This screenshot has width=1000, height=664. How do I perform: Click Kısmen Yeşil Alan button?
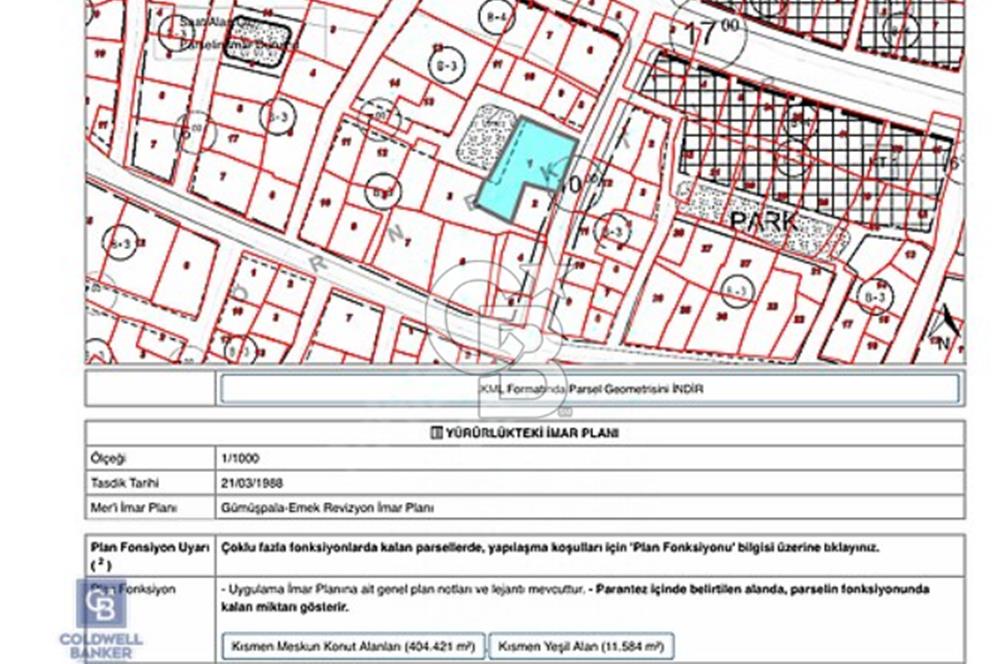pyautogui.click(x=581, y=646)
